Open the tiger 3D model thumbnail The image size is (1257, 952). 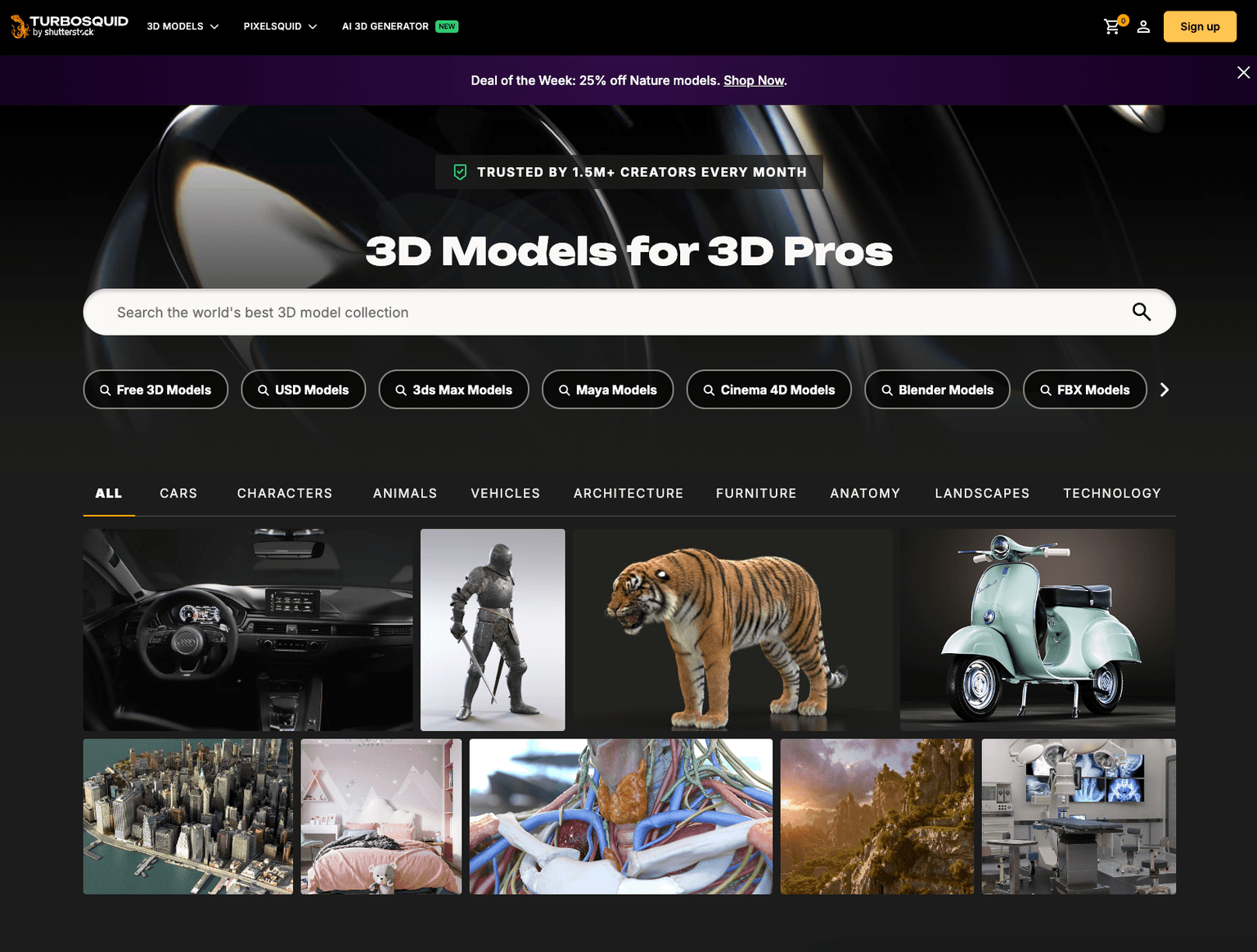click(x=732, y=629)
